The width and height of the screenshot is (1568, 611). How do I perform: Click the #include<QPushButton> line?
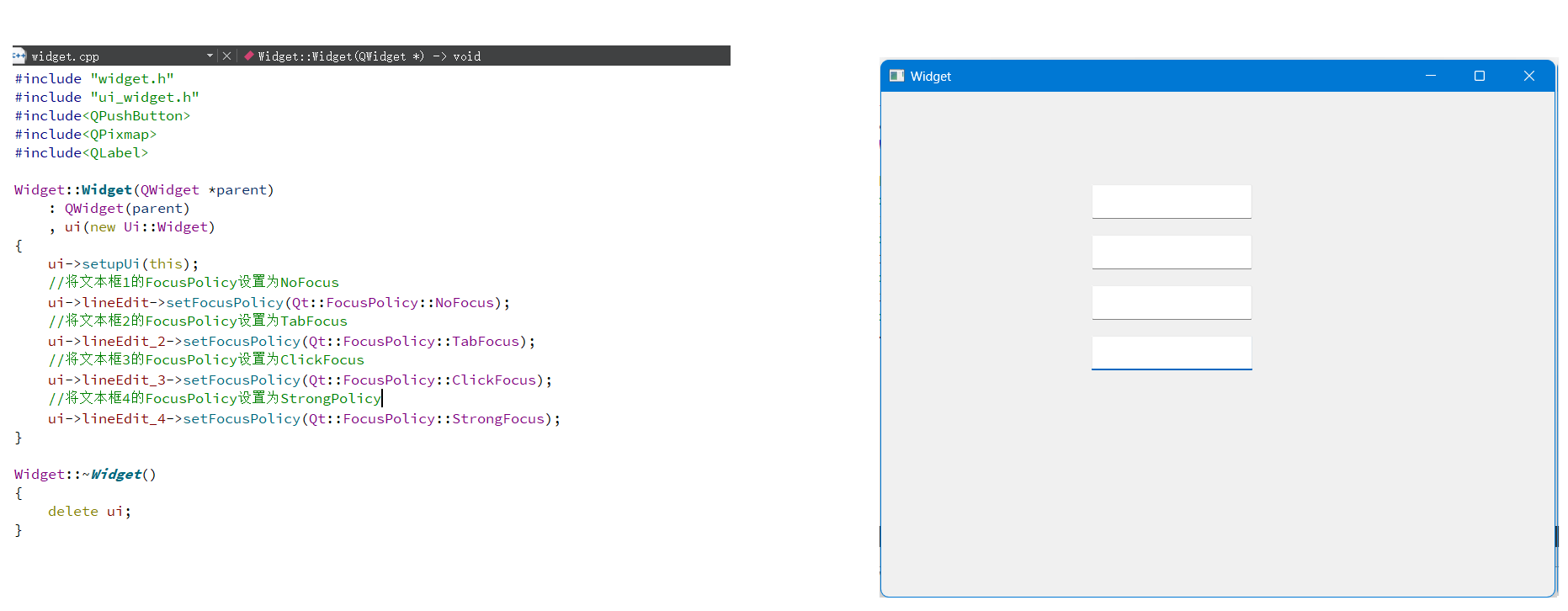(103, 116)
